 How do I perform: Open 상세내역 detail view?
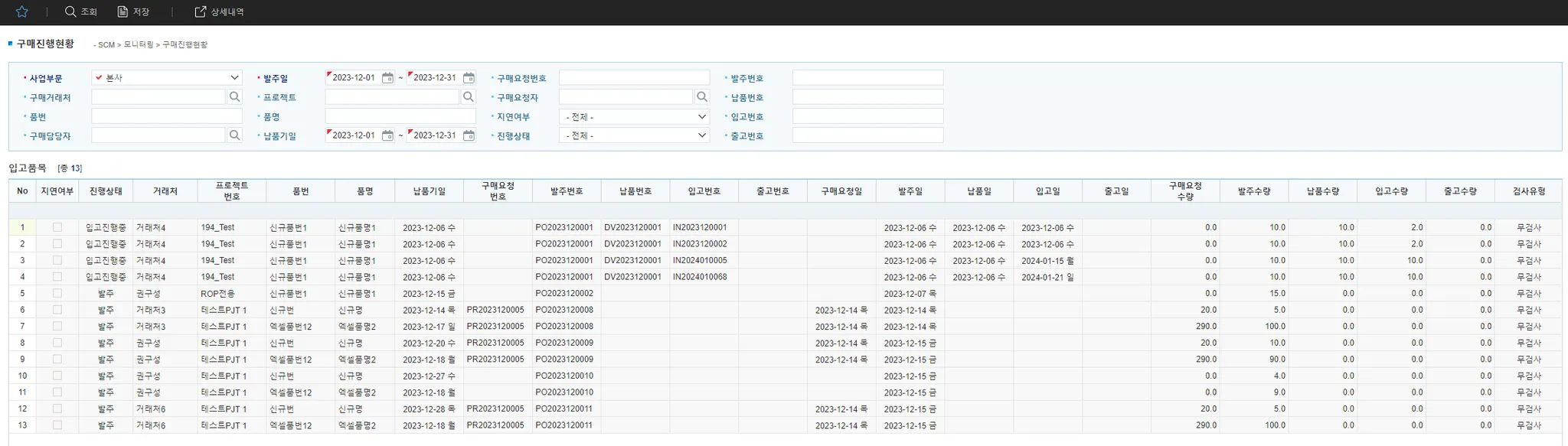pyautogui.click(x=219, y=11)
